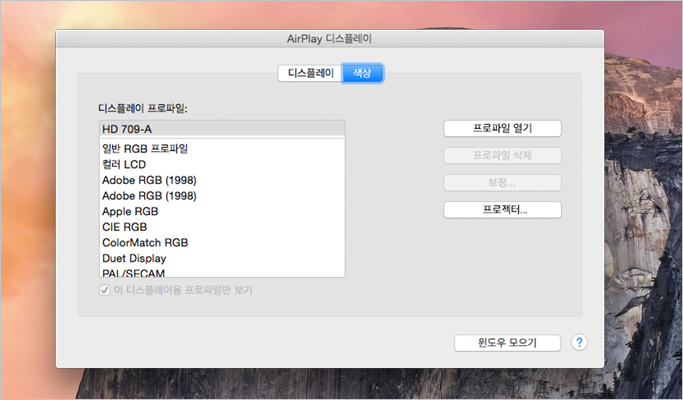Open help with the question mark icon
Screen dimensions: 683x400
[579, 342]
